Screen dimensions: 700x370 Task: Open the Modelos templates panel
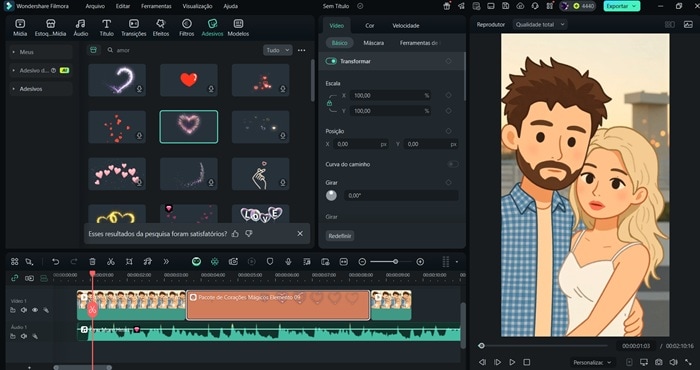(238, 27)
